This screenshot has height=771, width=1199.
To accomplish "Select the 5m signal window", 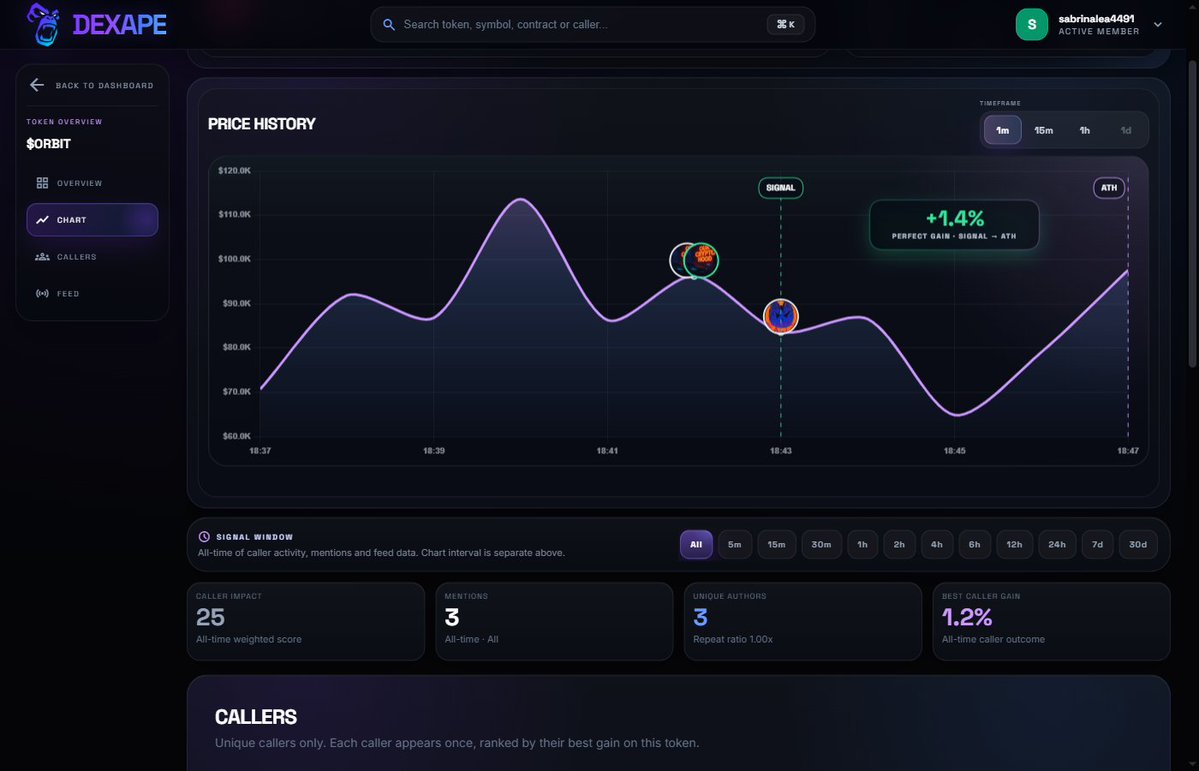I will 735,545.
